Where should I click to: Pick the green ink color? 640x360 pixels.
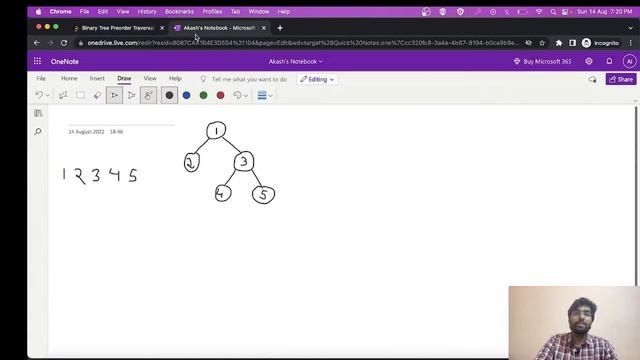click(203, 96)
